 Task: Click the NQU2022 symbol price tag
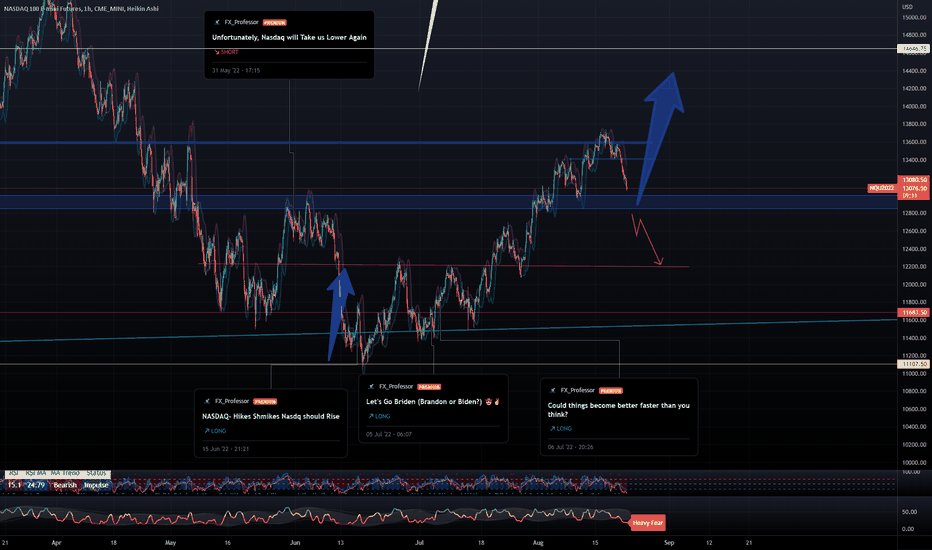[x=881, y=188]
